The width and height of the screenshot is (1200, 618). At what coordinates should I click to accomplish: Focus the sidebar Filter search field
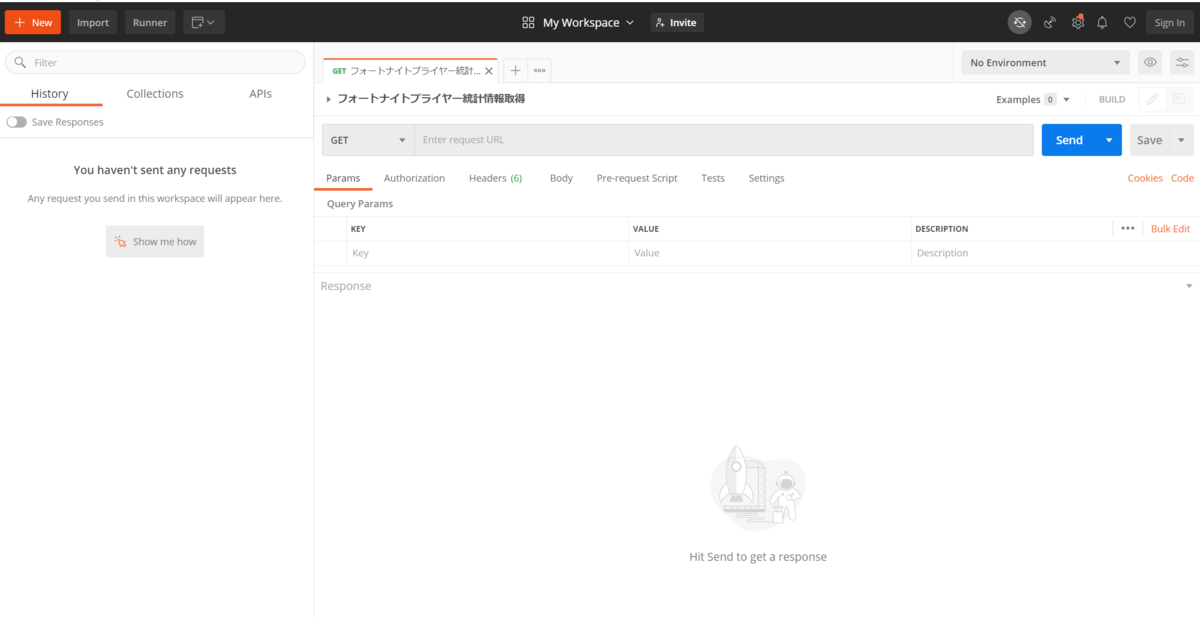tap(155, 62)
